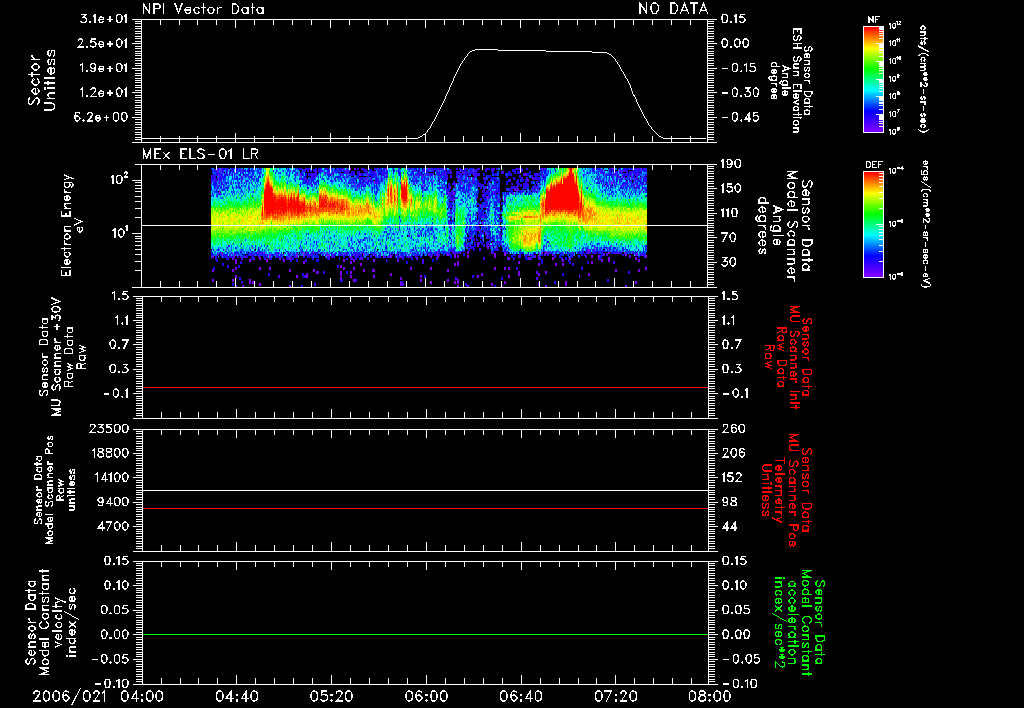Click the '2.5e+01' sector axis value
Viewport: 1024px width, 708px height.
pos(104,43)
